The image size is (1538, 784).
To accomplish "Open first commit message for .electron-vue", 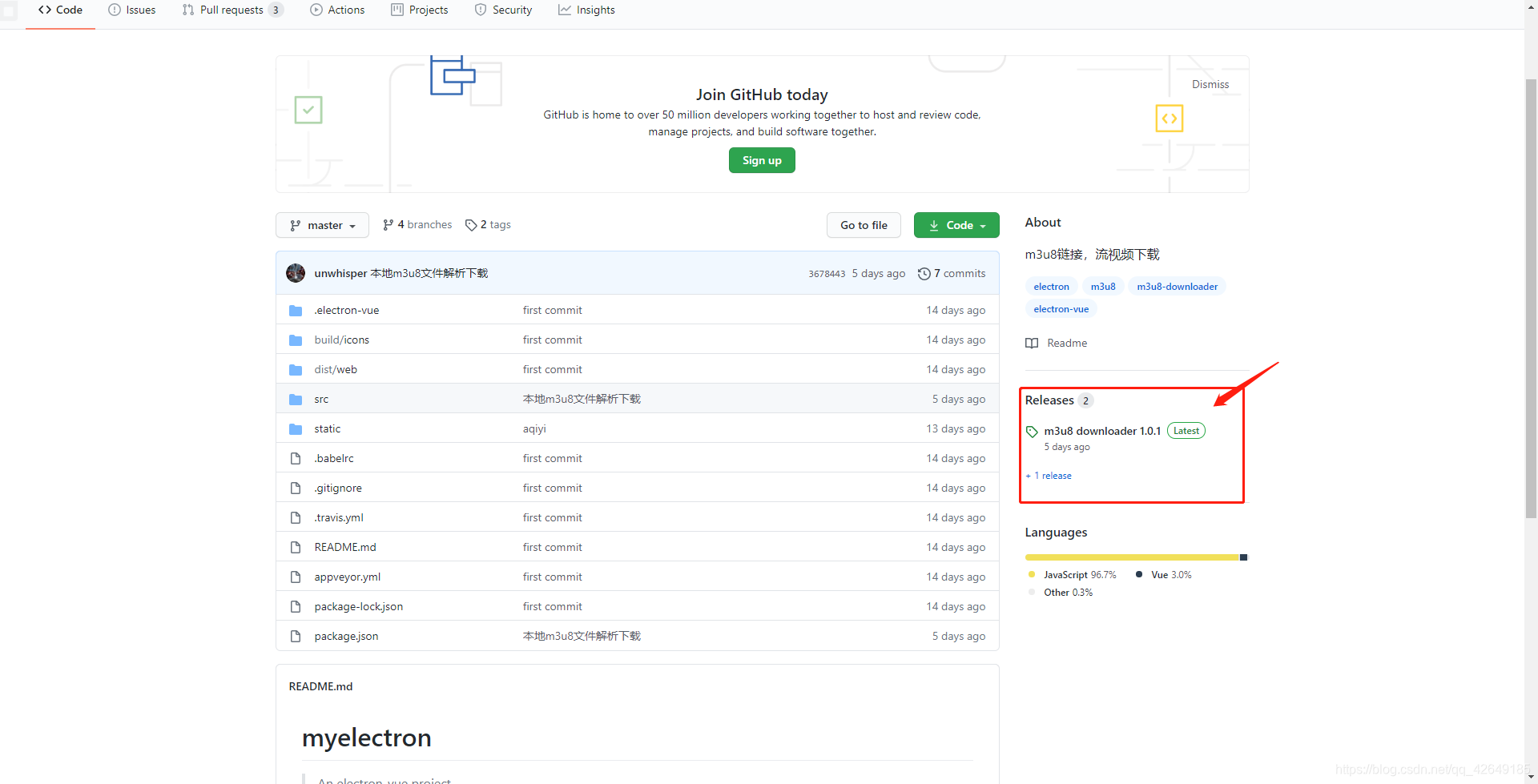I will point(553,310).
